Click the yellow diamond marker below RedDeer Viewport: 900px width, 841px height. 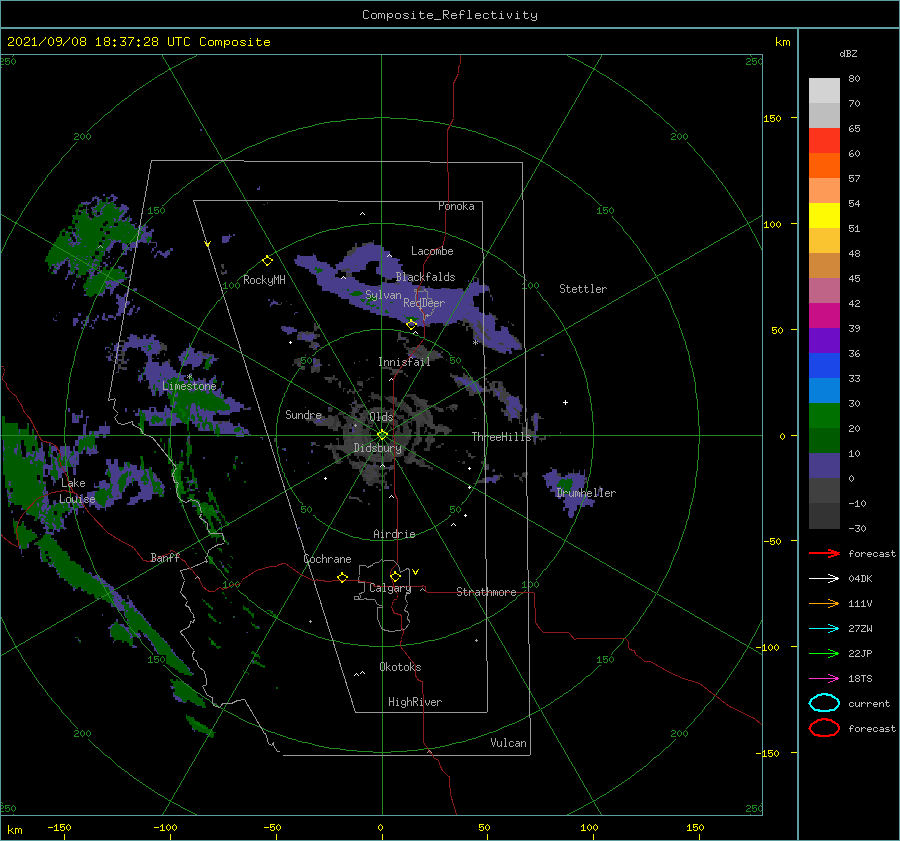click(412, 325)
